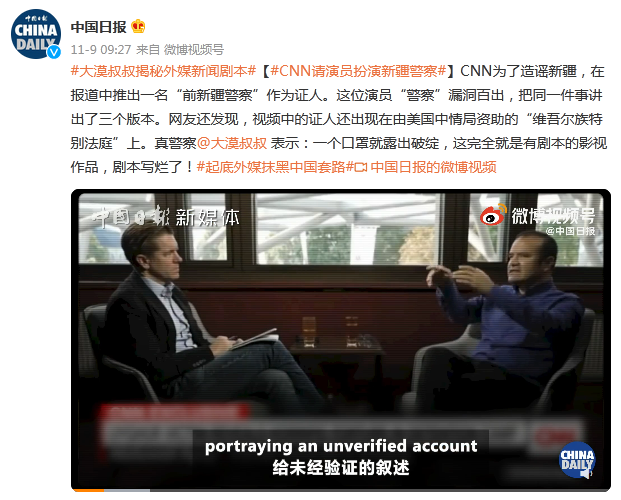Viewport: 621px width, 500px height.
Task: Open hashtag #CNN请演员扮演新疆警察#
Action: pyautogui.click(x=358, y=71)
